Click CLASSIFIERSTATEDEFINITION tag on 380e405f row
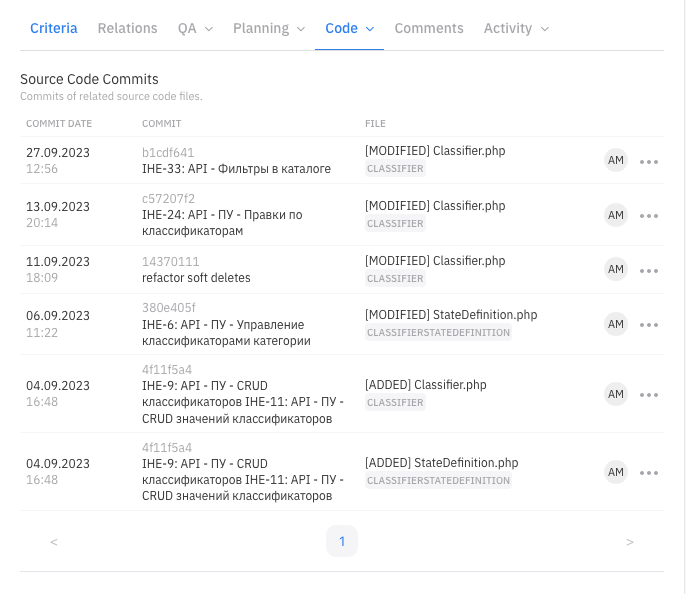 click(x=438, y=333)
